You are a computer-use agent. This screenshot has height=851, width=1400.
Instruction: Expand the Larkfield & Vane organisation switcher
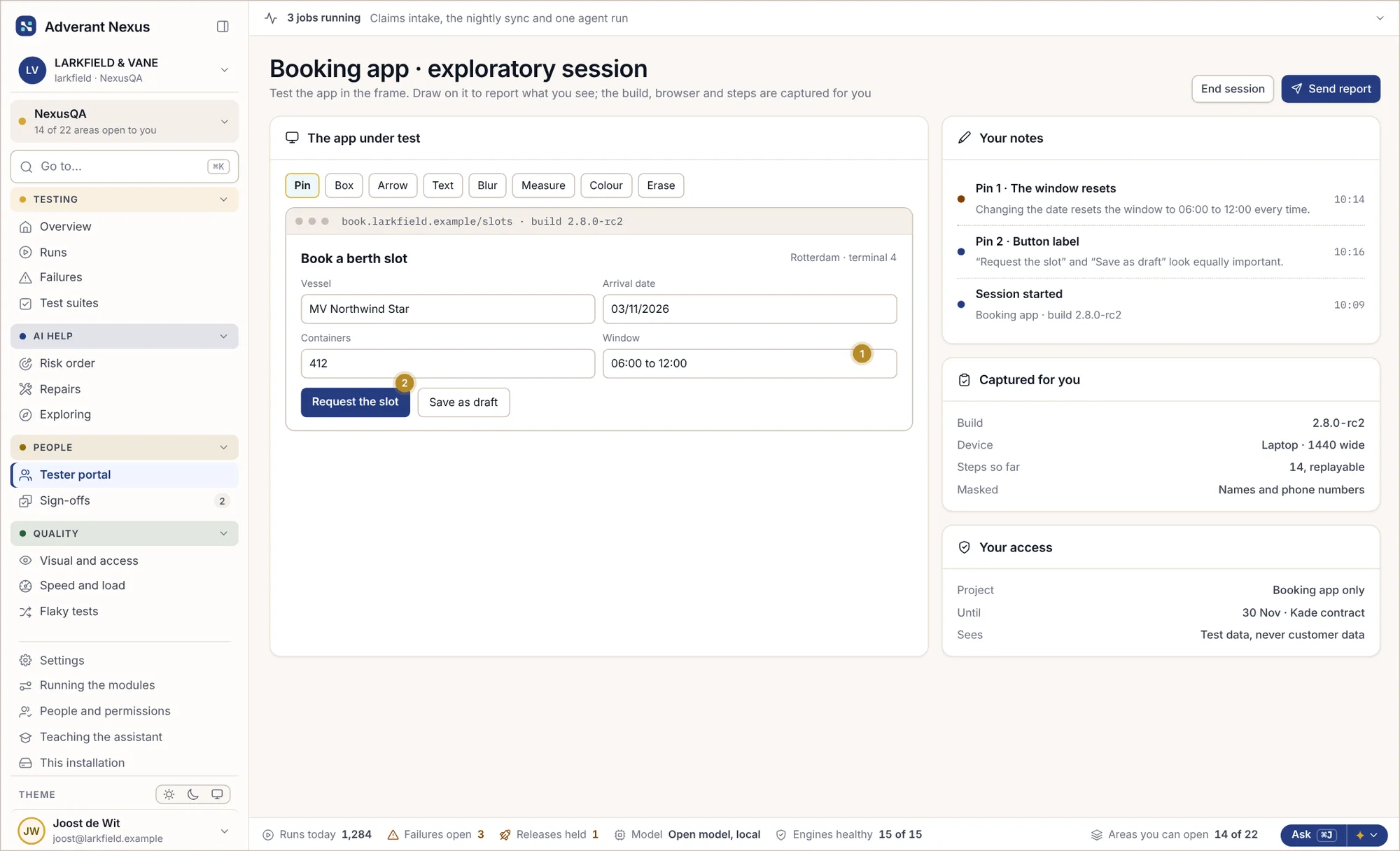[x=125, y=70]
